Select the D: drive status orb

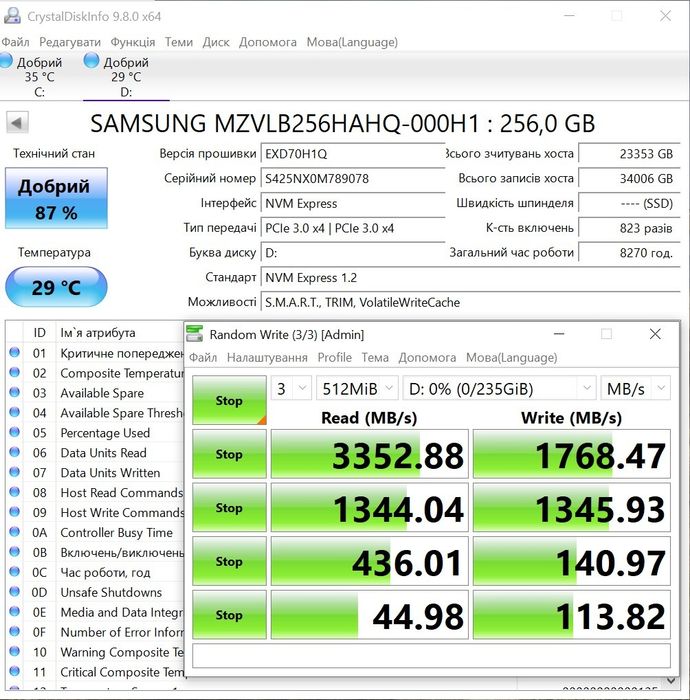[91, 61]
